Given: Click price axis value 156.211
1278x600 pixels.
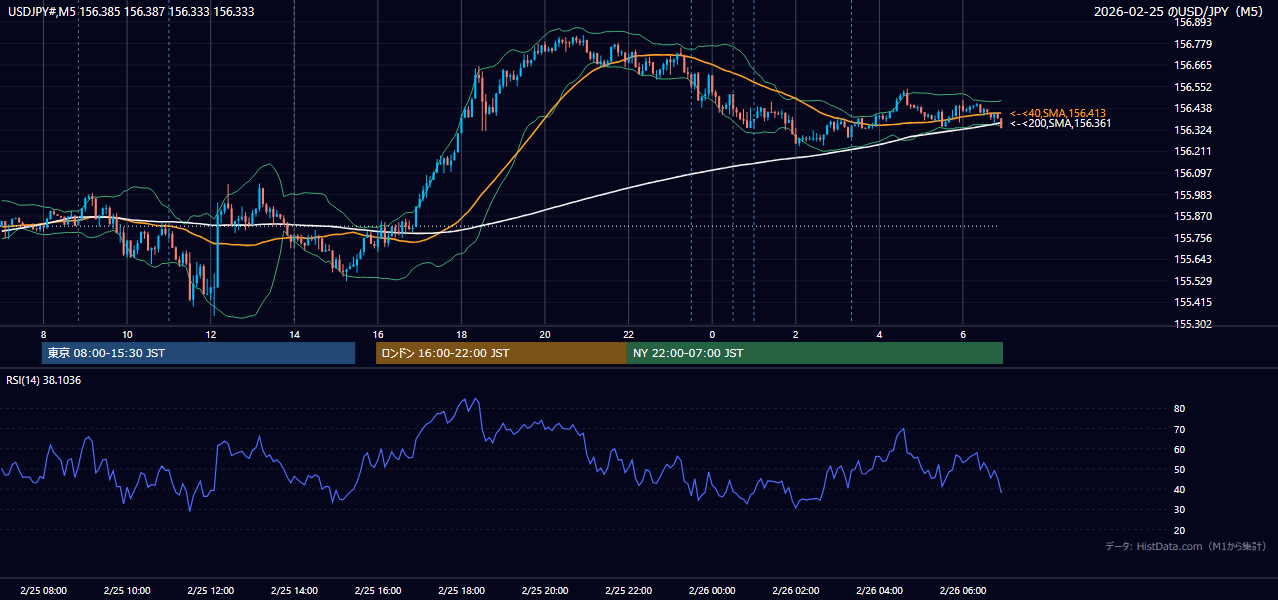Looking at the screenshot, I should (1193, 152).
